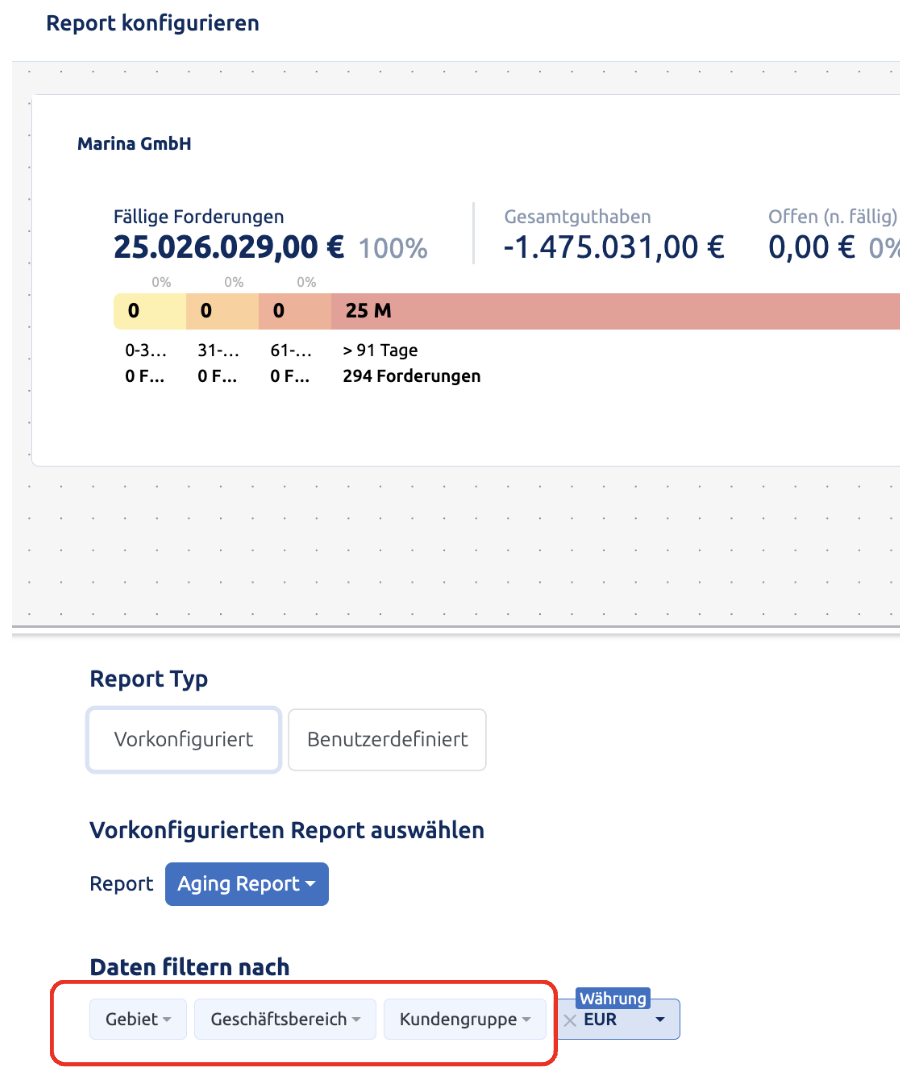The image size is (900, 1090).
Task: Click the orange 31-60 days aging segment
Action: (x=222, y=311)
